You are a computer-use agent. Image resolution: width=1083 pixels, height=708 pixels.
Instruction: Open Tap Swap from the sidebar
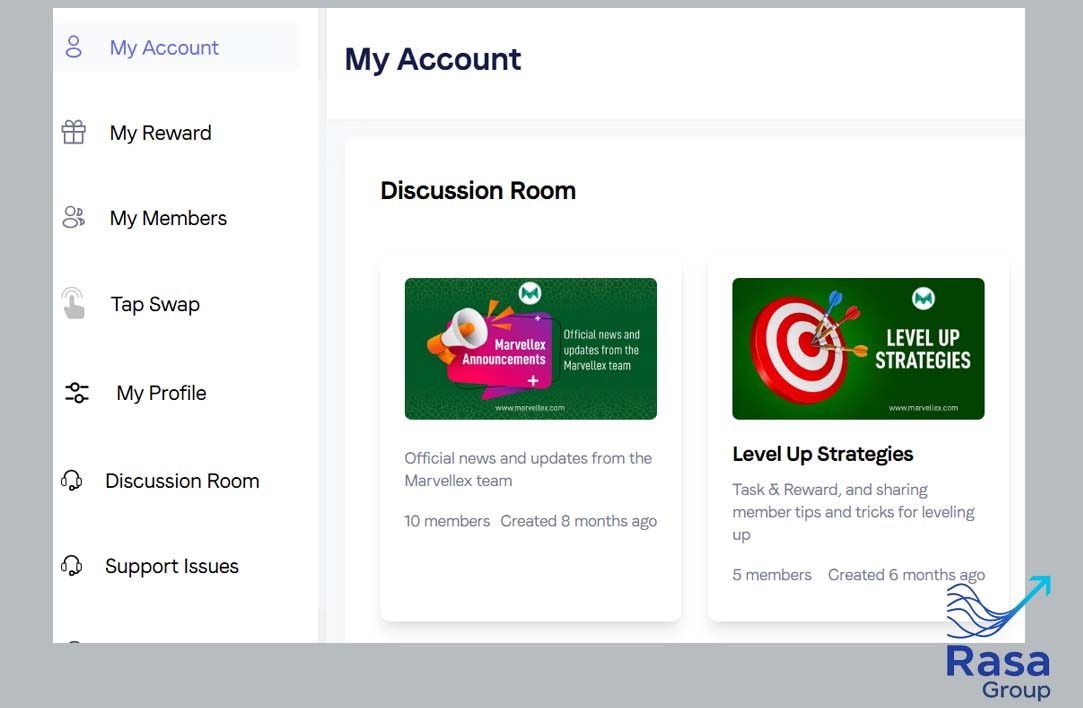coord(155,304)
